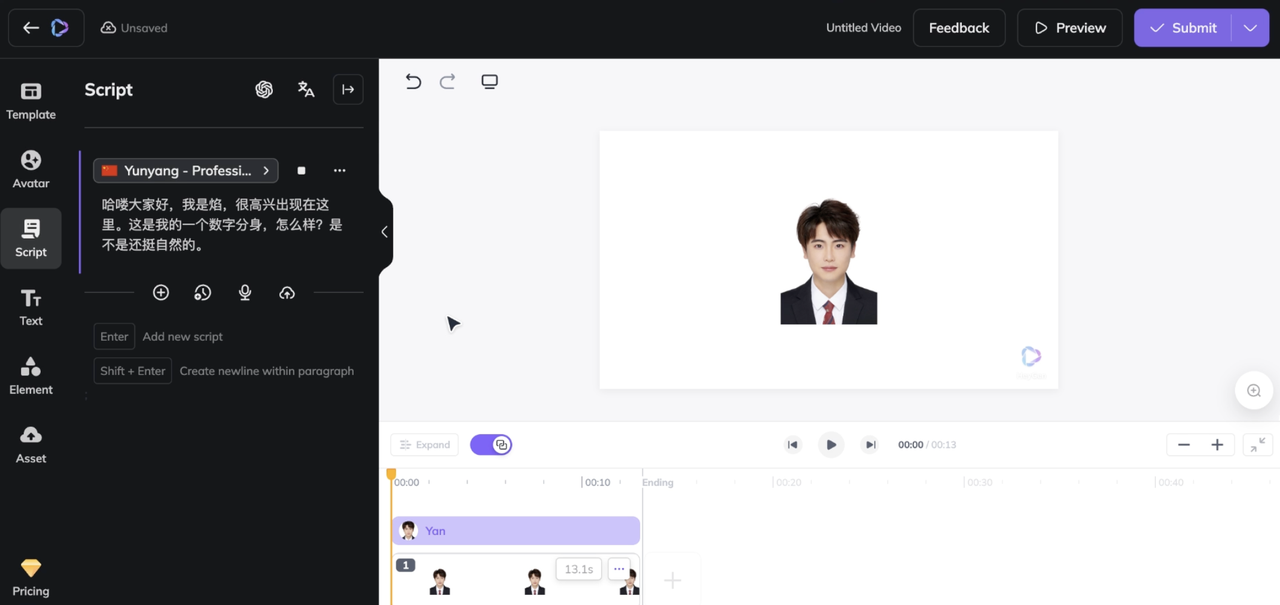Open the Submit dropdown arrow
The height and width of the screenshot is (605, 1280).
point(1250,28)
